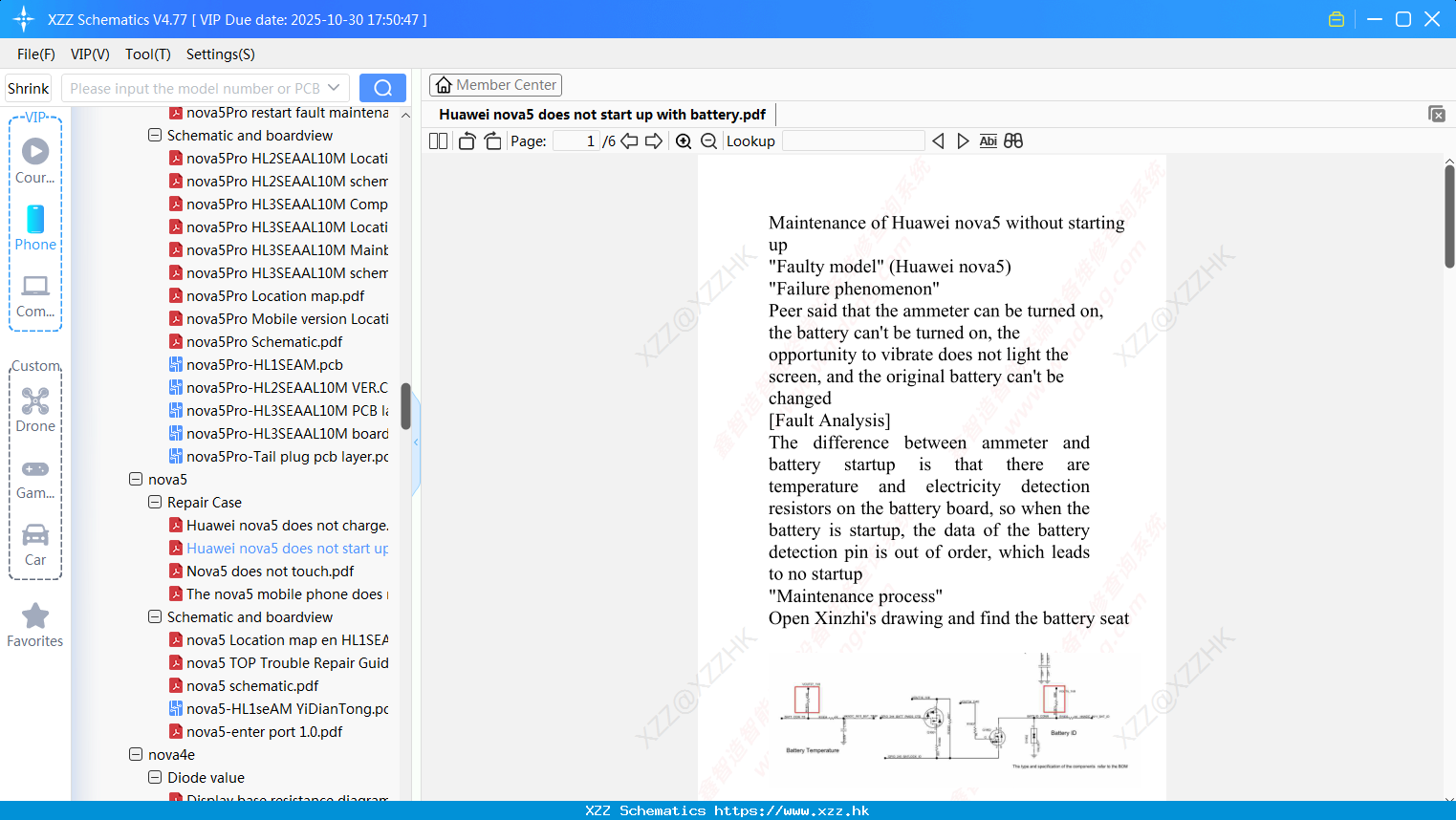The image size is (1456, 820).
Task: Select the Huawei nova5 PDF tab
Action: [x=602, y=115]
